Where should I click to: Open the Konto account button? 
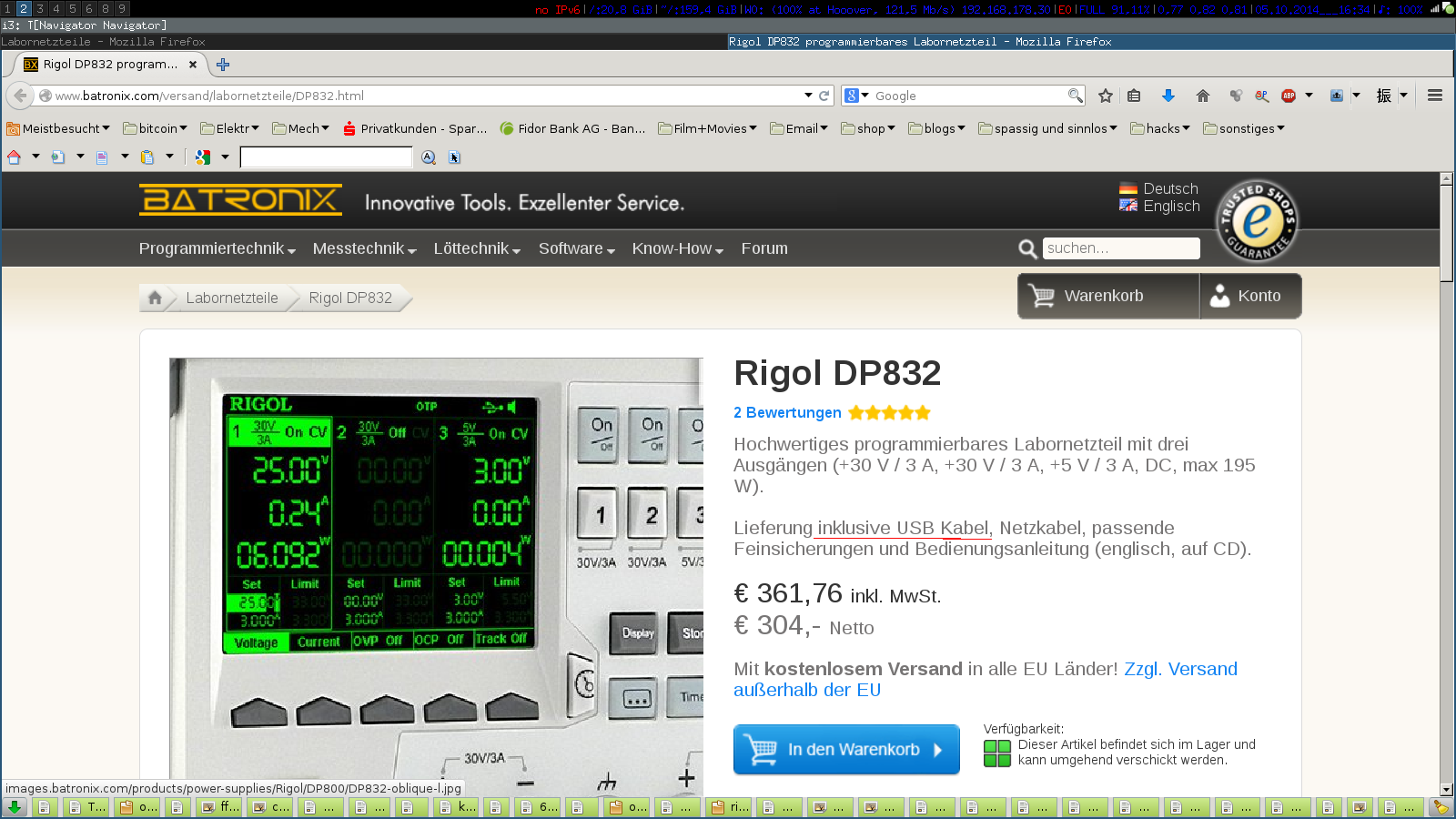(x=1250, y=296)
